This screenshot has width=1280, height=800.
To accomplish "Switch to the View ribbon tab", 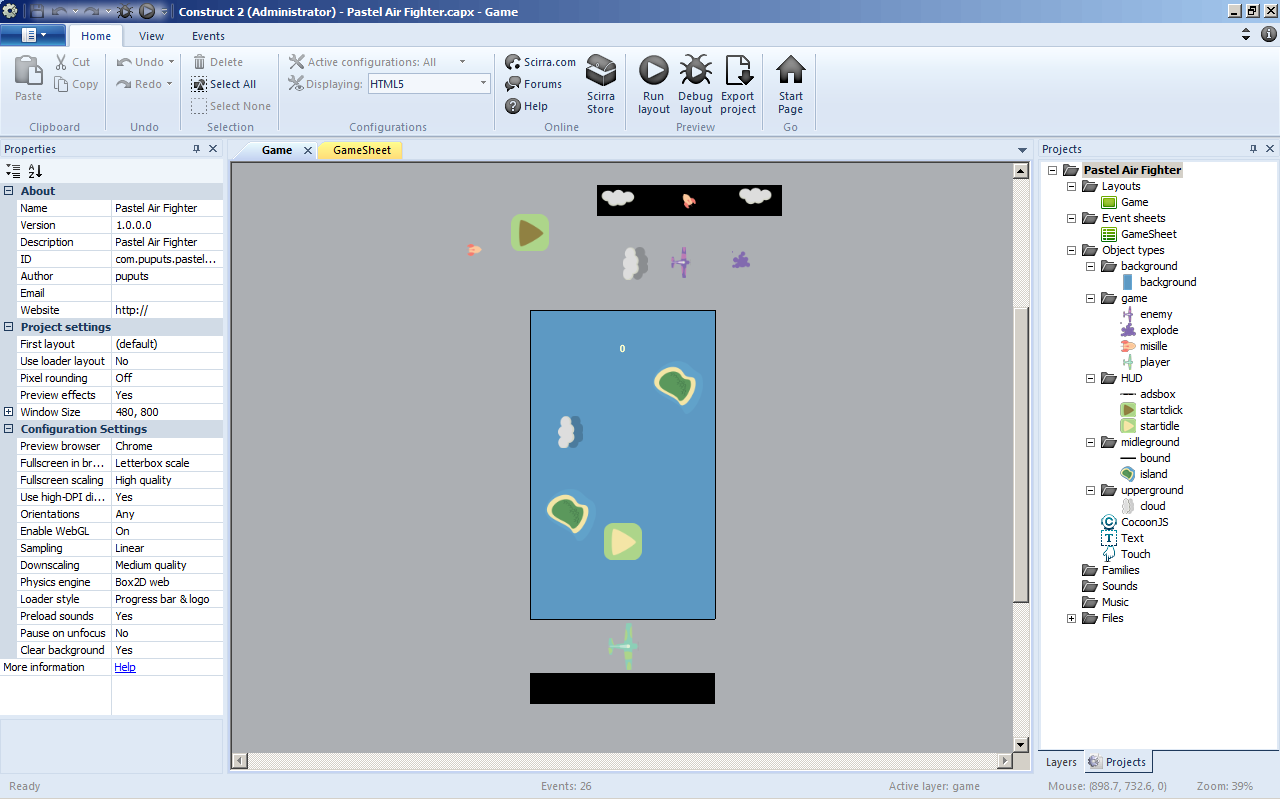I will 151,36.
